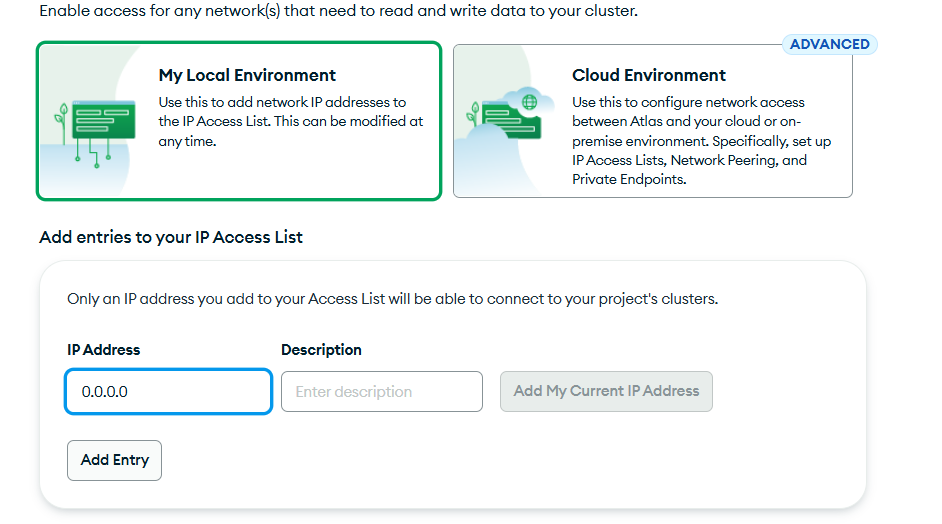This screenshot has width=942, height=524.
Task: Click the IP Address field label
Action: click(103, 350)
